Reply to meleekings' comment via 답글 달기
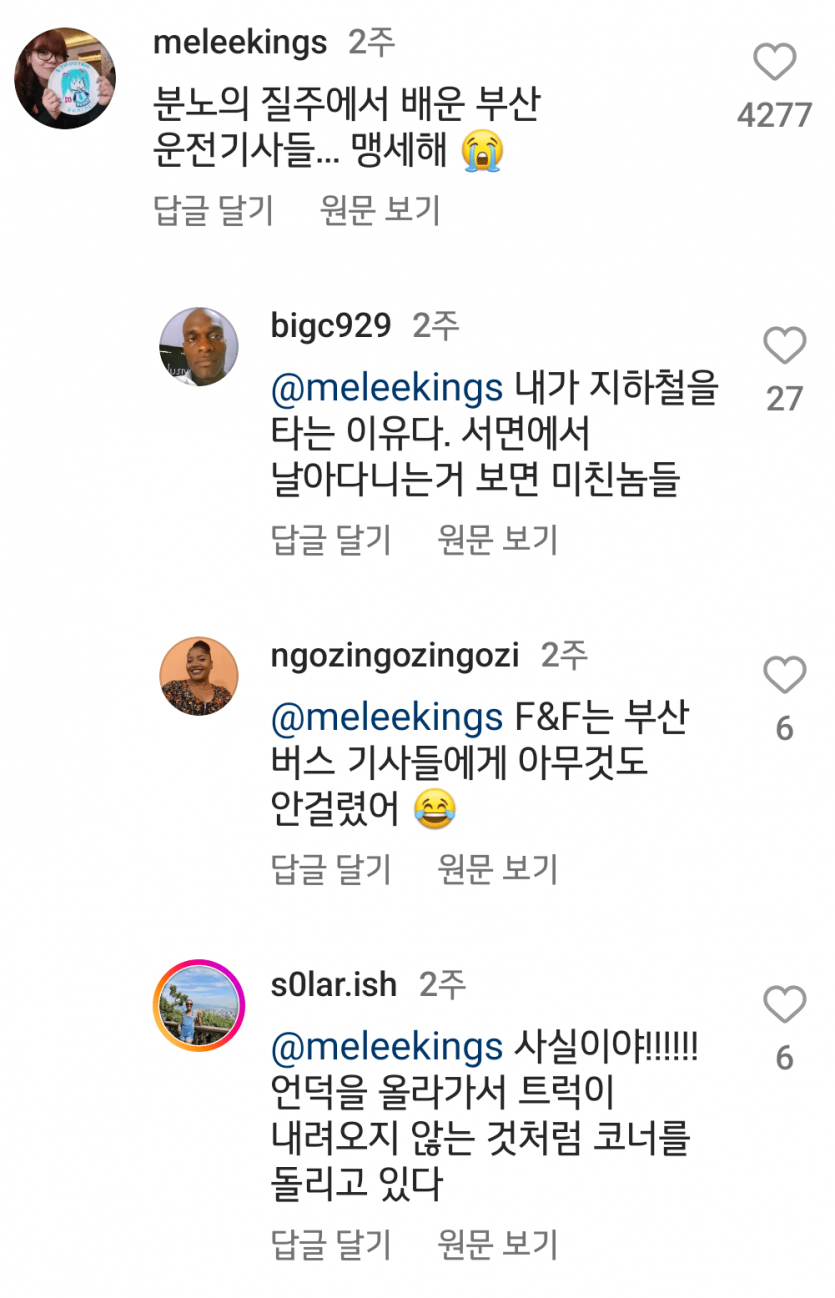Image resolution: width=835 pixels, height=1298 pixels. (x=213, y=210)
